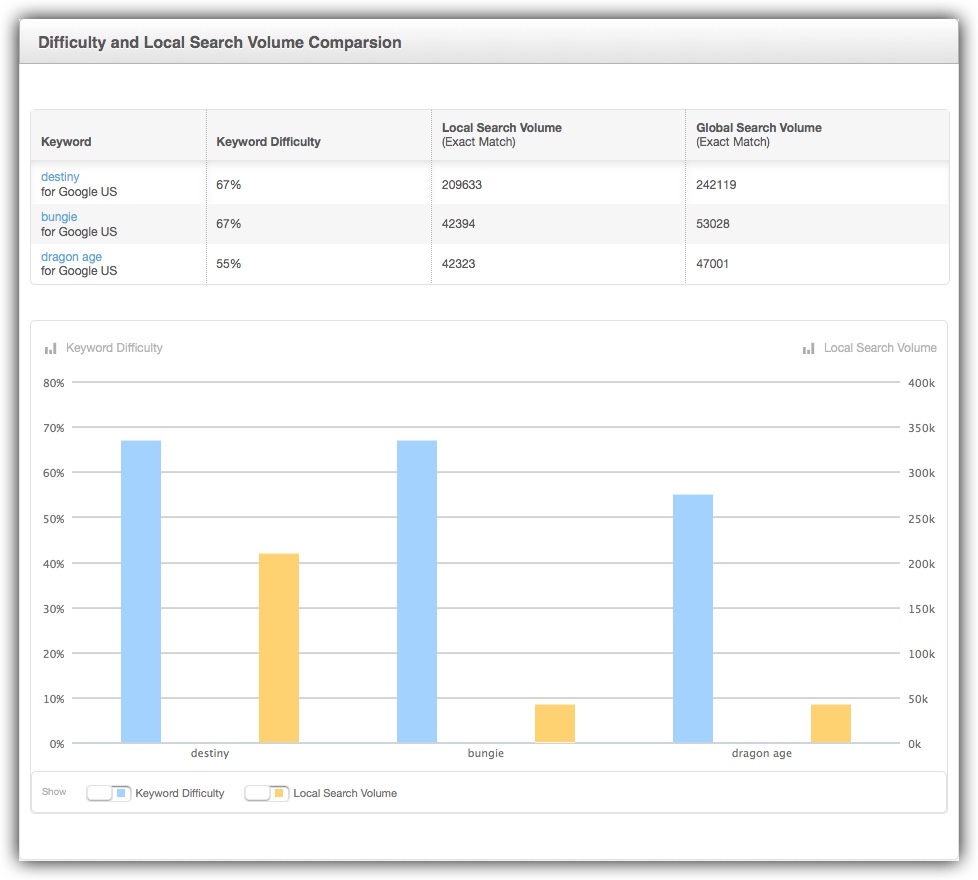This screenshot has width=978, height=880.
Task: Click the panel title 'Difficulty and Local Search Volume Comparsion'
Action: pyautogui.click(x=220, y=42)
